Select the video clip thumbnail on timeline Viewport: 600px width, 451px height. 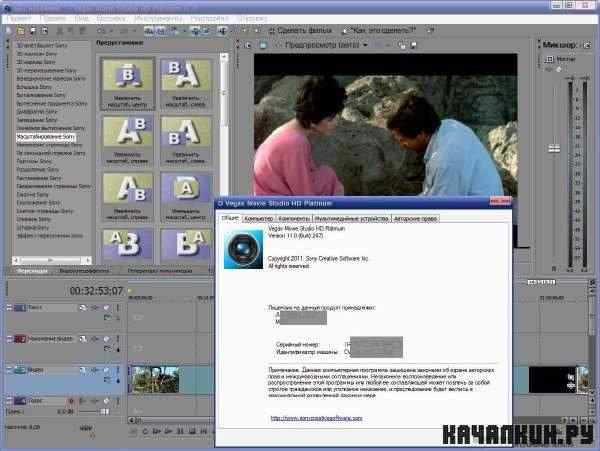pos(155,379)
